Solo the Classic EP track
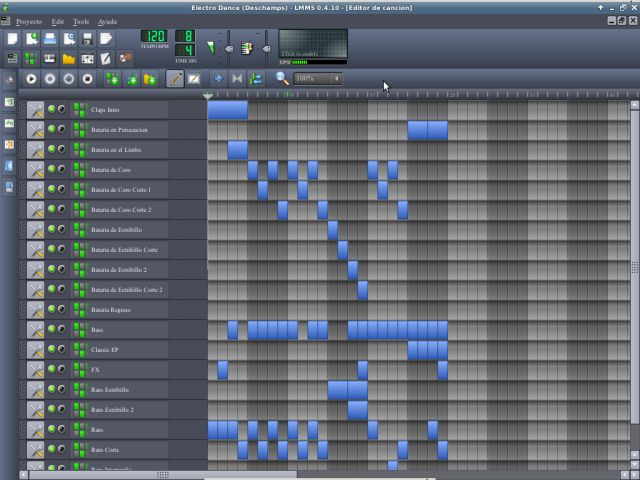 [61, 349]
